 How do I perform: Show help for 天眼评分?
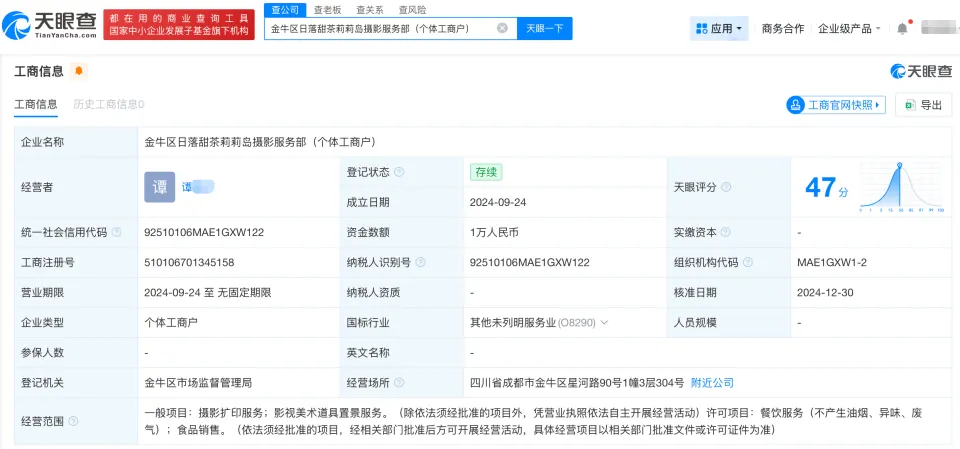click(726, 187)
